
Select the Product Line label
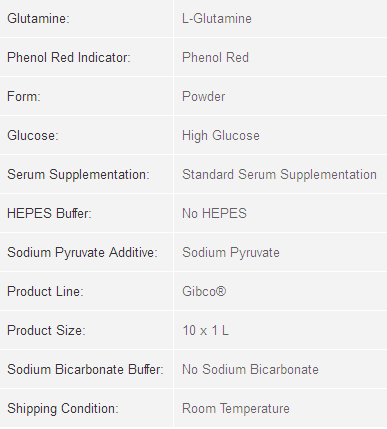pos(45,291)
